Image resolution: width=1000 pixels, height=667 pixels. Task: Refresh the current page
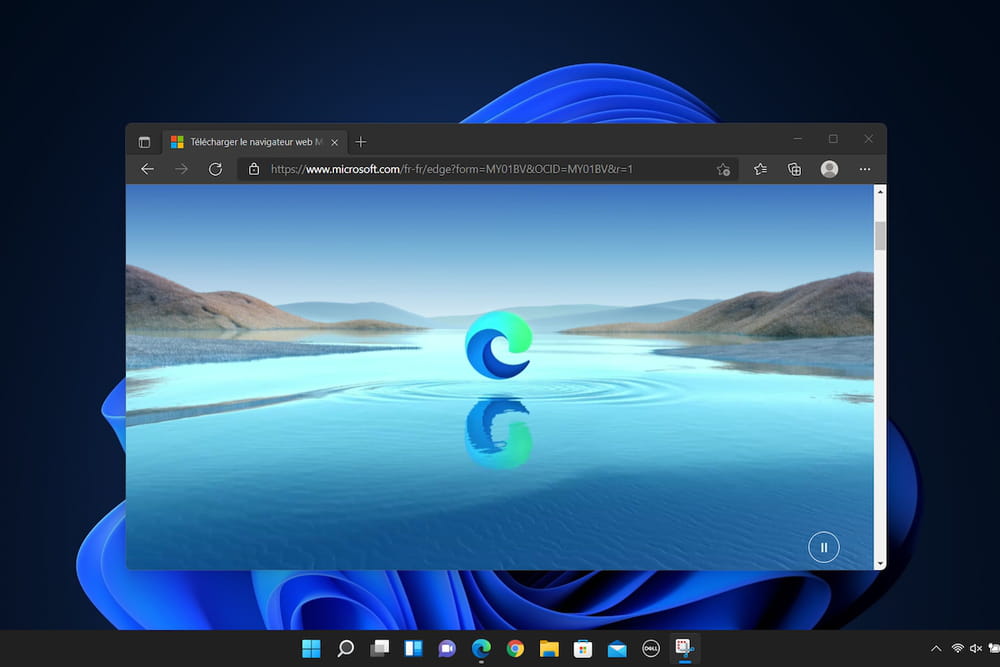(216, 169)
